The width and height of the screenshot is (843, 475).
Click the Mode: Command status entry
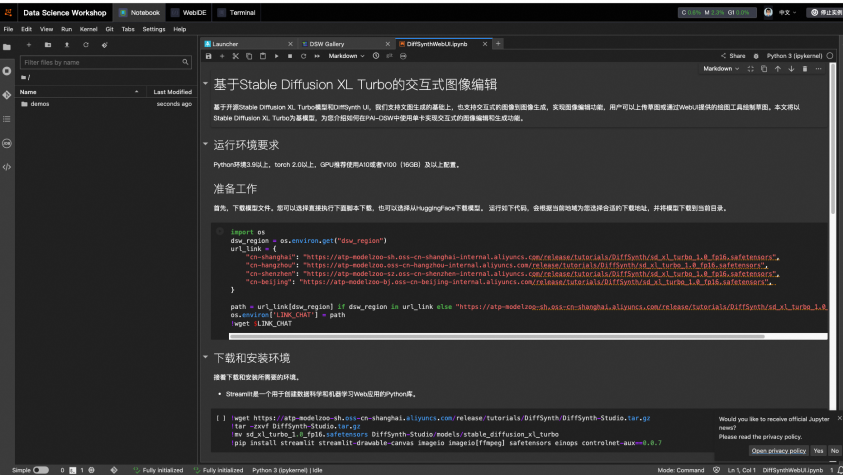tap(681, 470)
